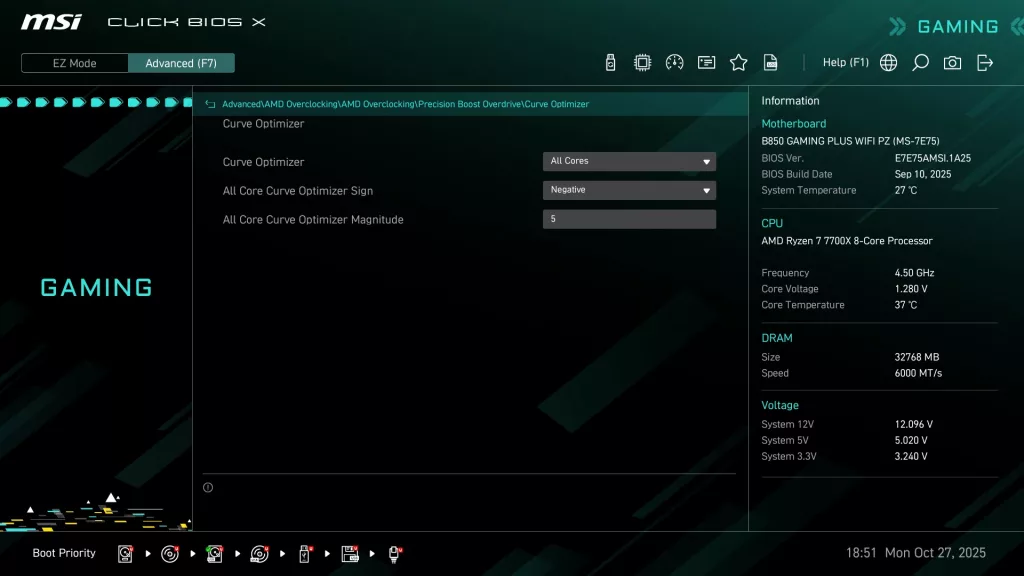The width and height of the screenshot is (1024, 576).
Task: Open the Curve Optimizer cores dropdown
Action: pos(629,161)
